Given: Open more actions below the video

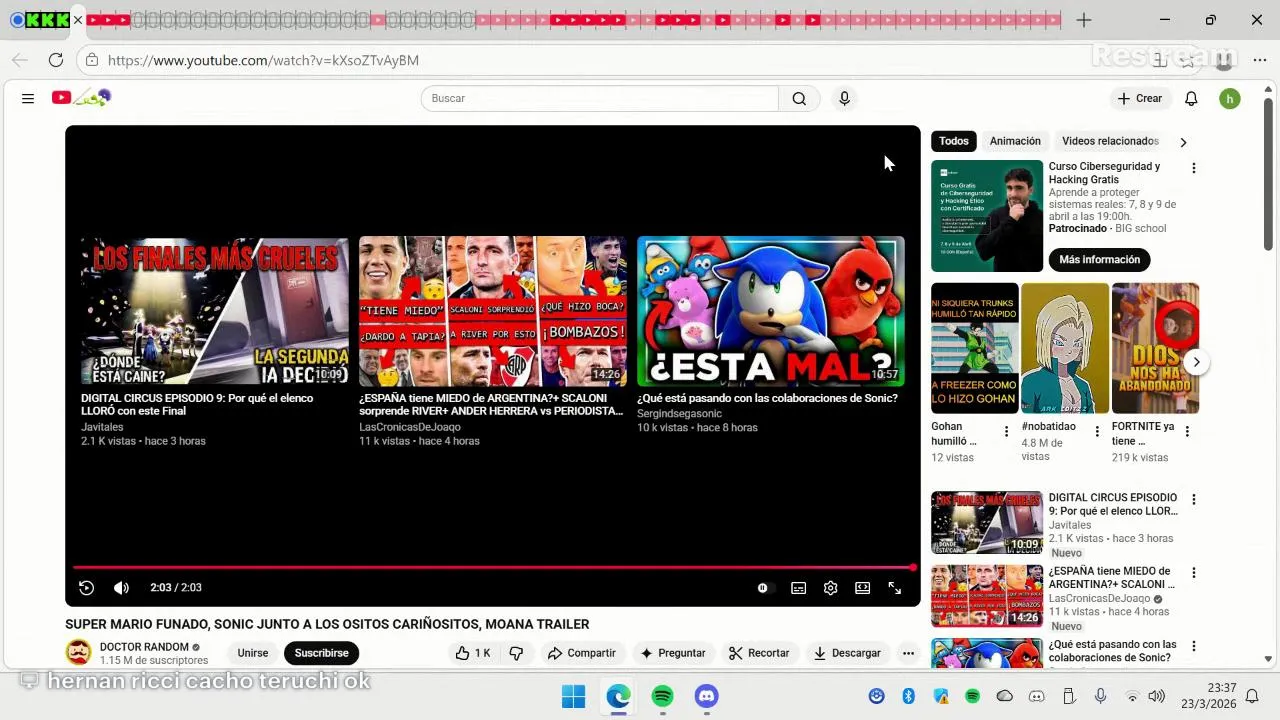Looking at the screenshot, I should (x=908, y=653).
